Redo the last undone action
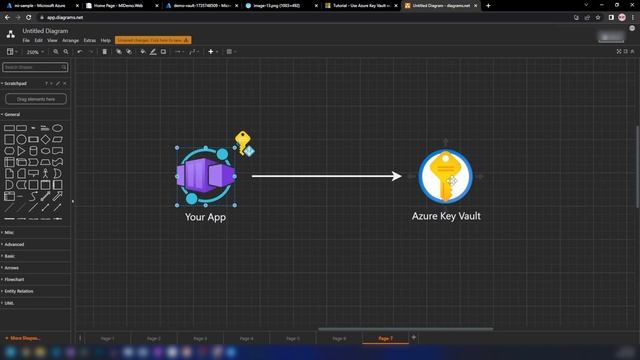 [x=91, y=52]
